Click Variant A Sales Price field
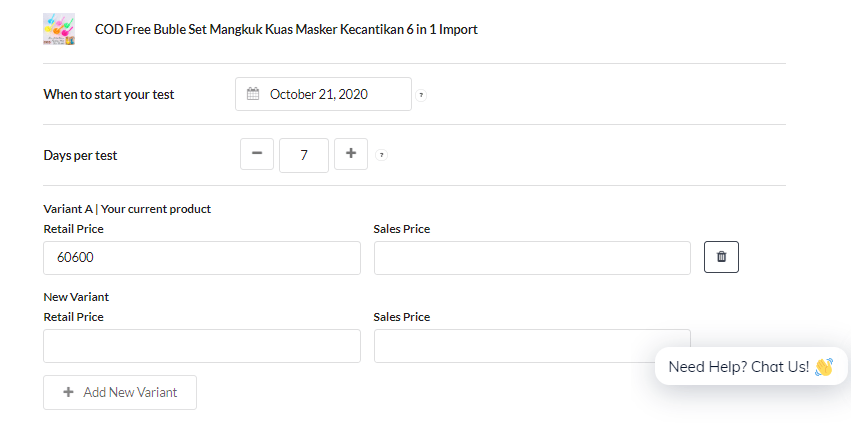Viewport: 851px width, 423px height. pos(532,258)
